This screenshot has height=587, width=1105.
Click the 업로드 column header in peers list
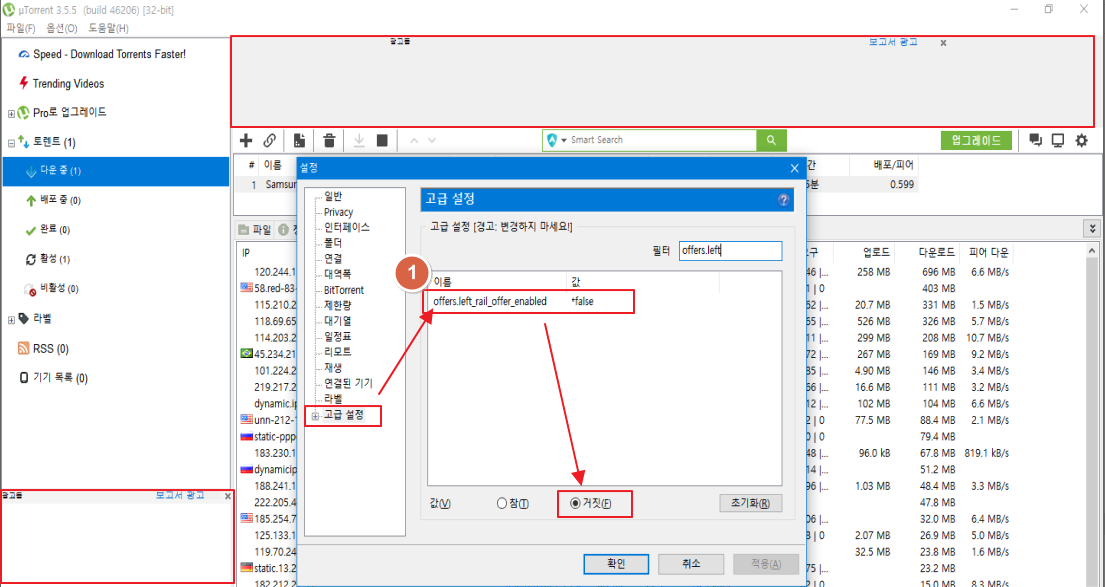tap(876, 252)
